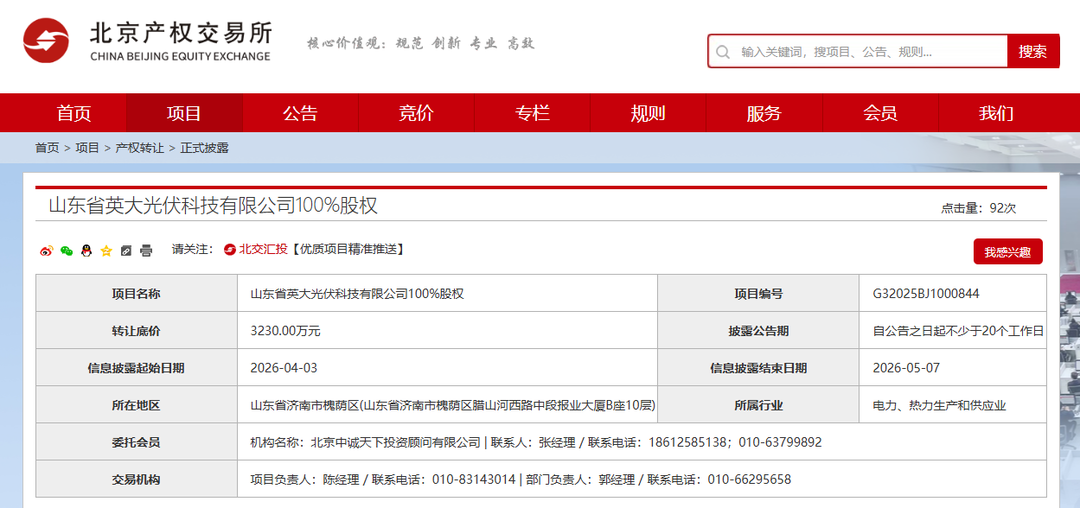
Task: Click the yellow star favorite icon
Action: 106,250
